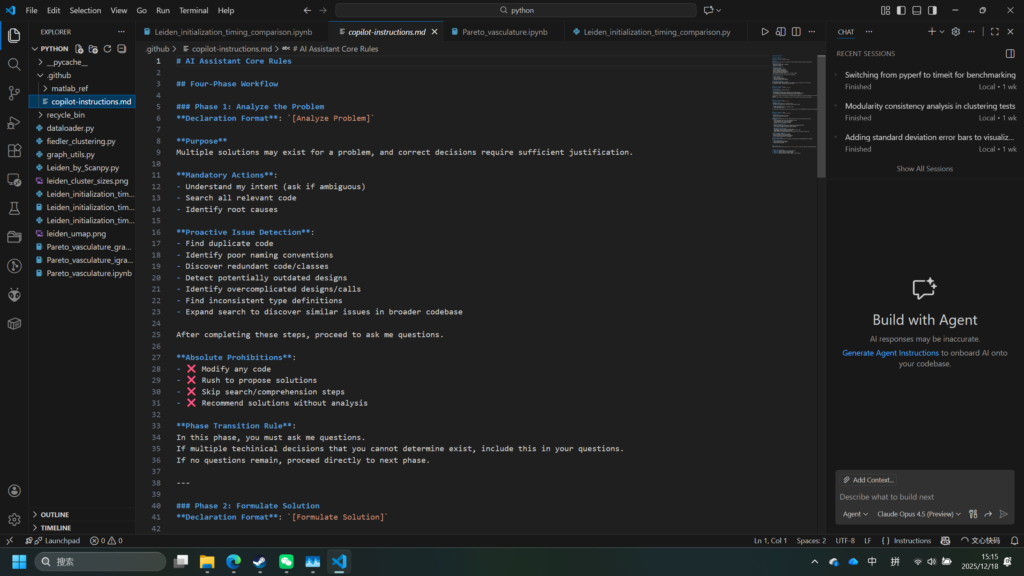Open the Run and Debug view
1024x576 pixels.
[x=14, y=122]
